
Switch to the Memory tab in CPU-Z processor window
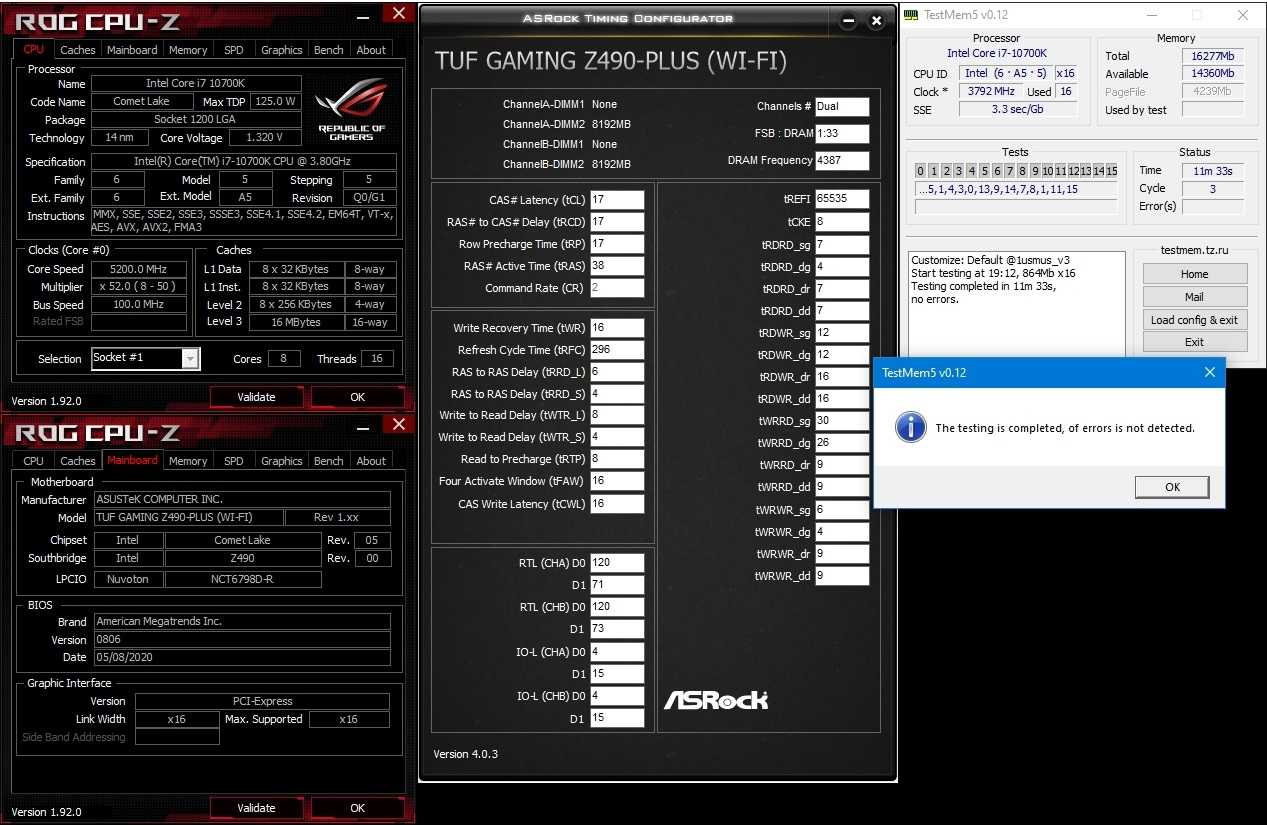(x=188, y=50)
